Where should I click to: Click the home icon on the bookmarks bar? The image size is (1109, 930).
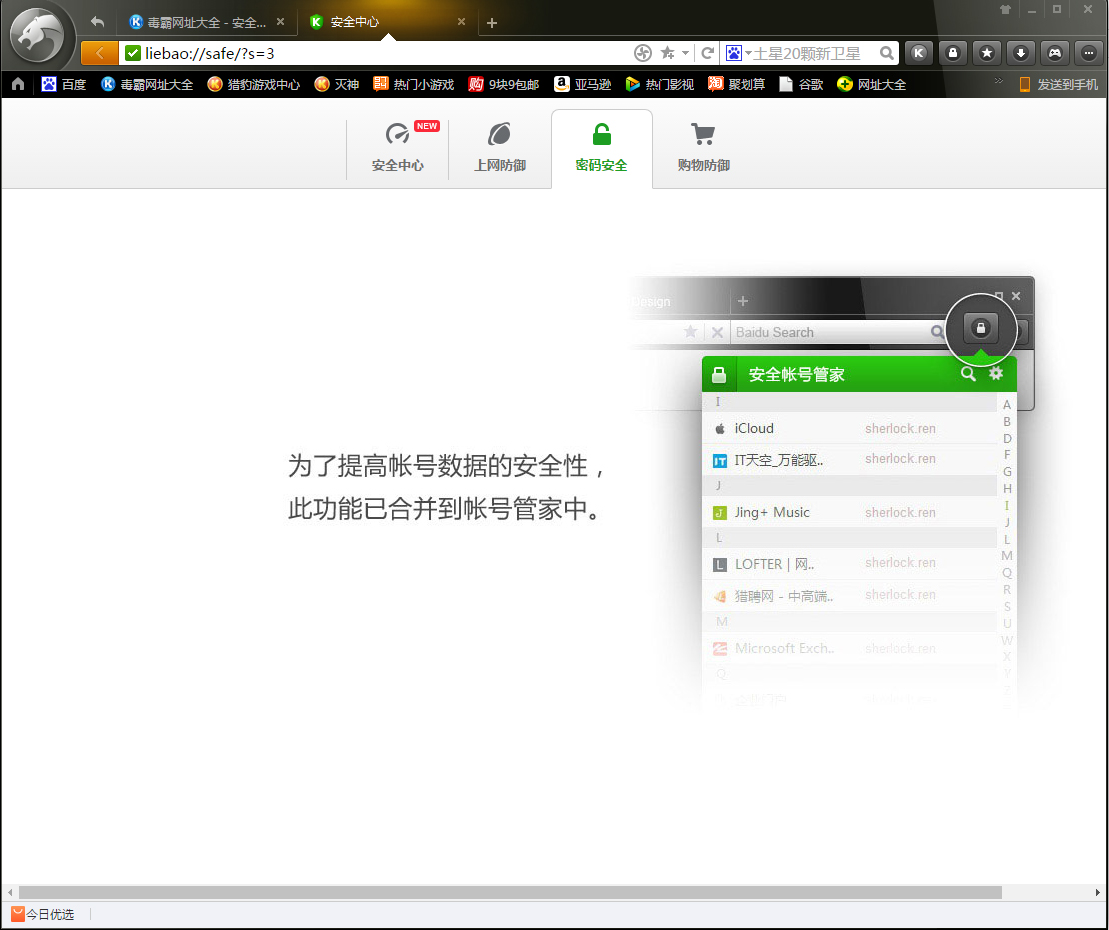[x=17, y=84]
